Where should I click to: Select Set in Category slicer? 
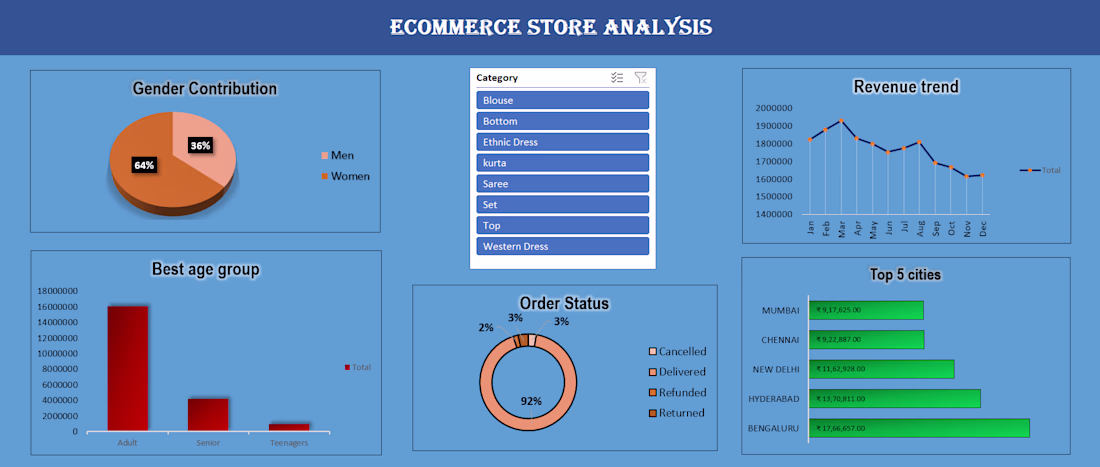(563, 205)
